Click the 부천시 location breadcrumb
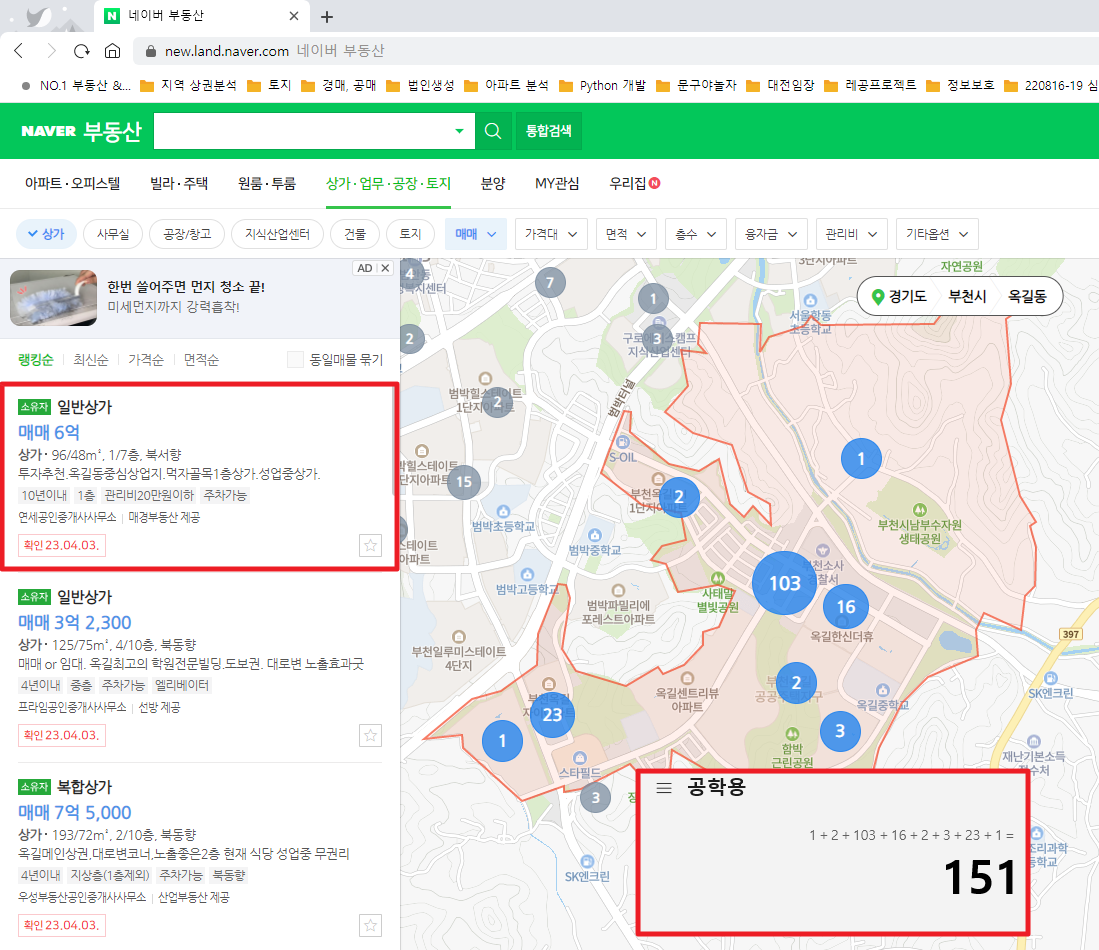Image resolution: width=1099 pixels, height=950 pixels. click(x=967, y=297)
